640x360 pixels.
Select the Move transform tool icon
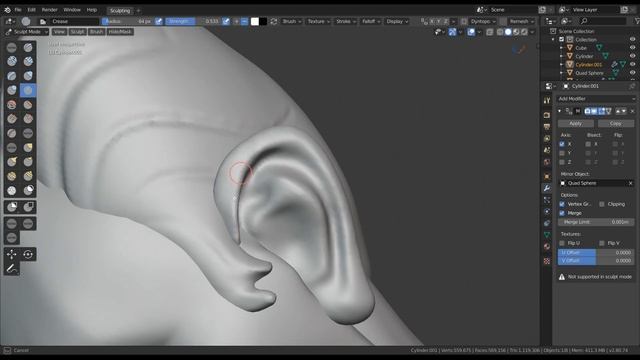[x=11, y=254]
